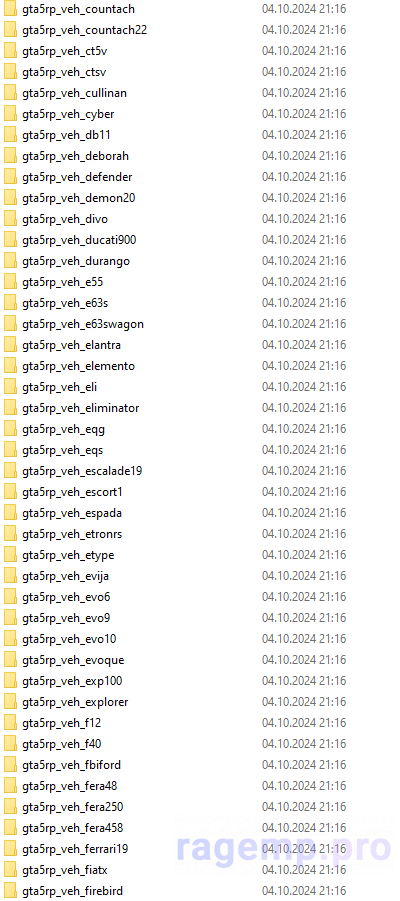The height and width of the screenshot is (901, 400).
Task: Select the gta5rp_veh_evoque folder icon
Action: pyautogui.click(x=10, y=660)
